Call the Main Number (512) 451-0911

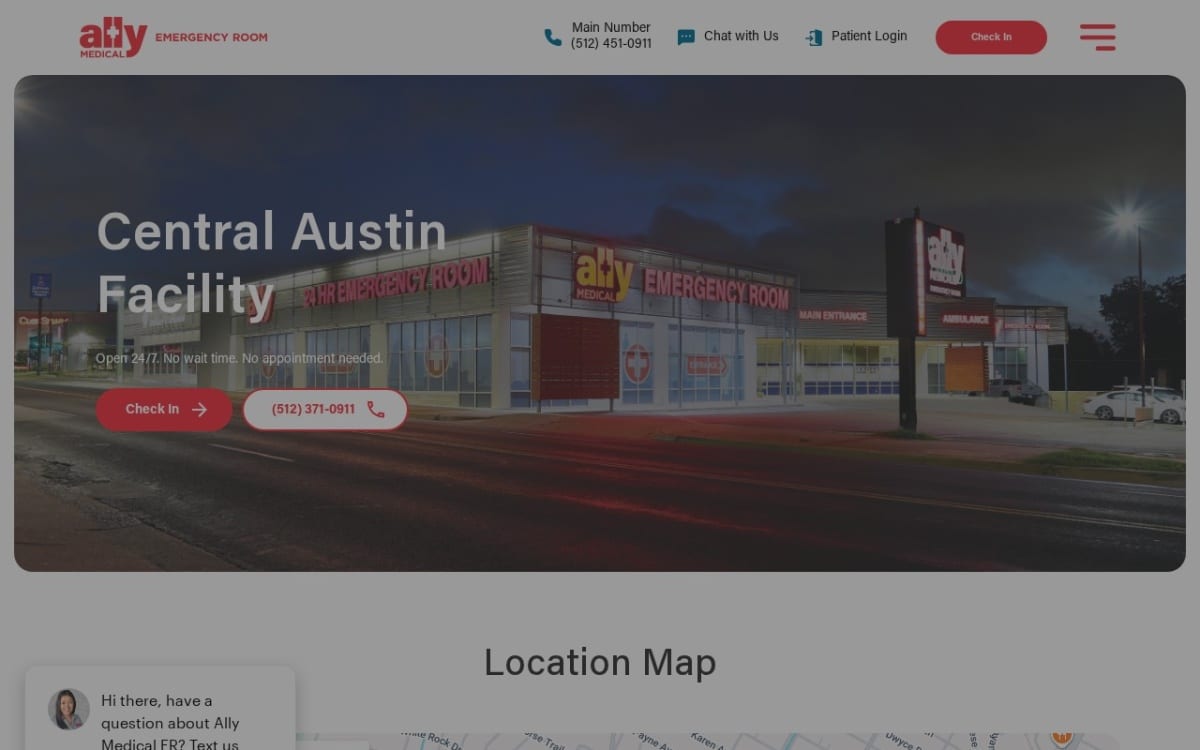click(611, 35)
